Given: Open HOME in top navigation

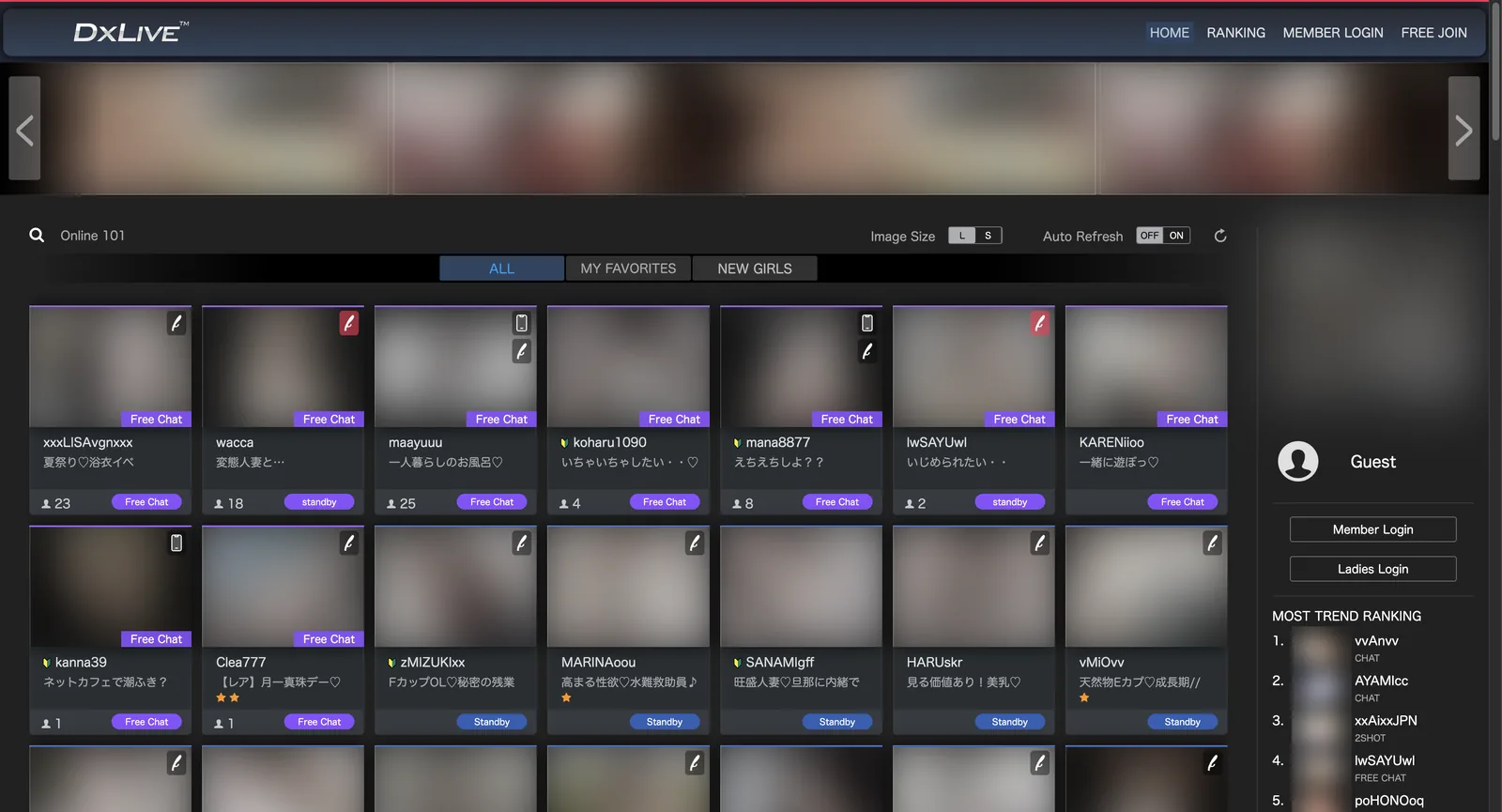Looking at the screenshot, I should [x=1170, y=33].
